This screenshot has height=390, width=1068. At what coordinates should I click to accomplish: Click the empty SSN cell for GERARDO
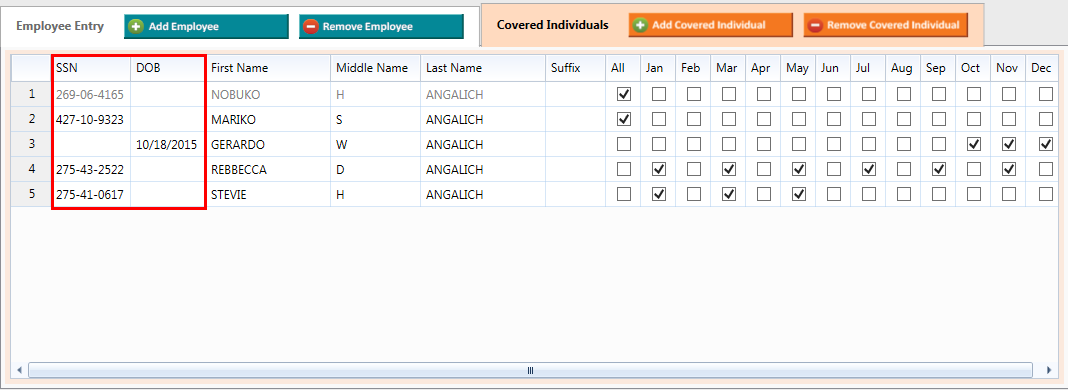click(x=91, y=144)
